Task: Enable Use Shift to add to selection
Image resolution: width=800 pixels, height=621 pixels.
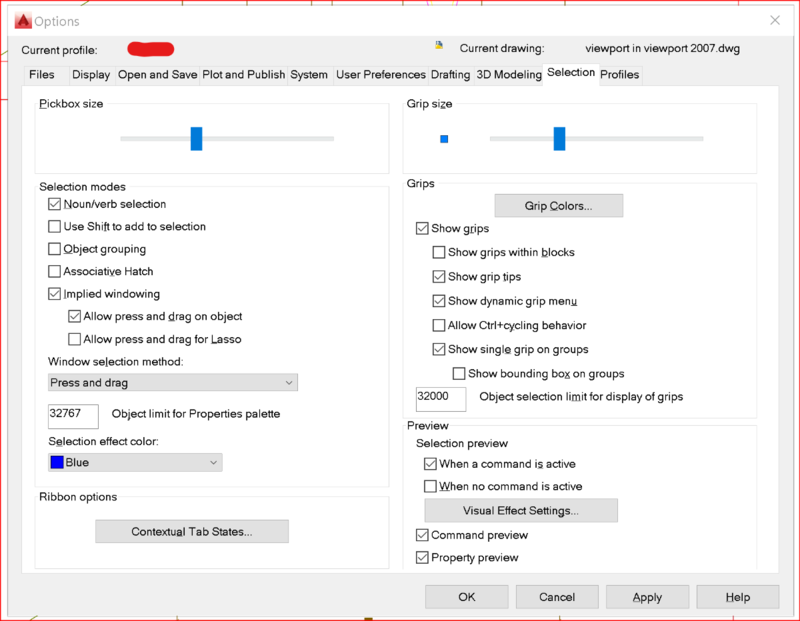Action: tap(55, 227)
